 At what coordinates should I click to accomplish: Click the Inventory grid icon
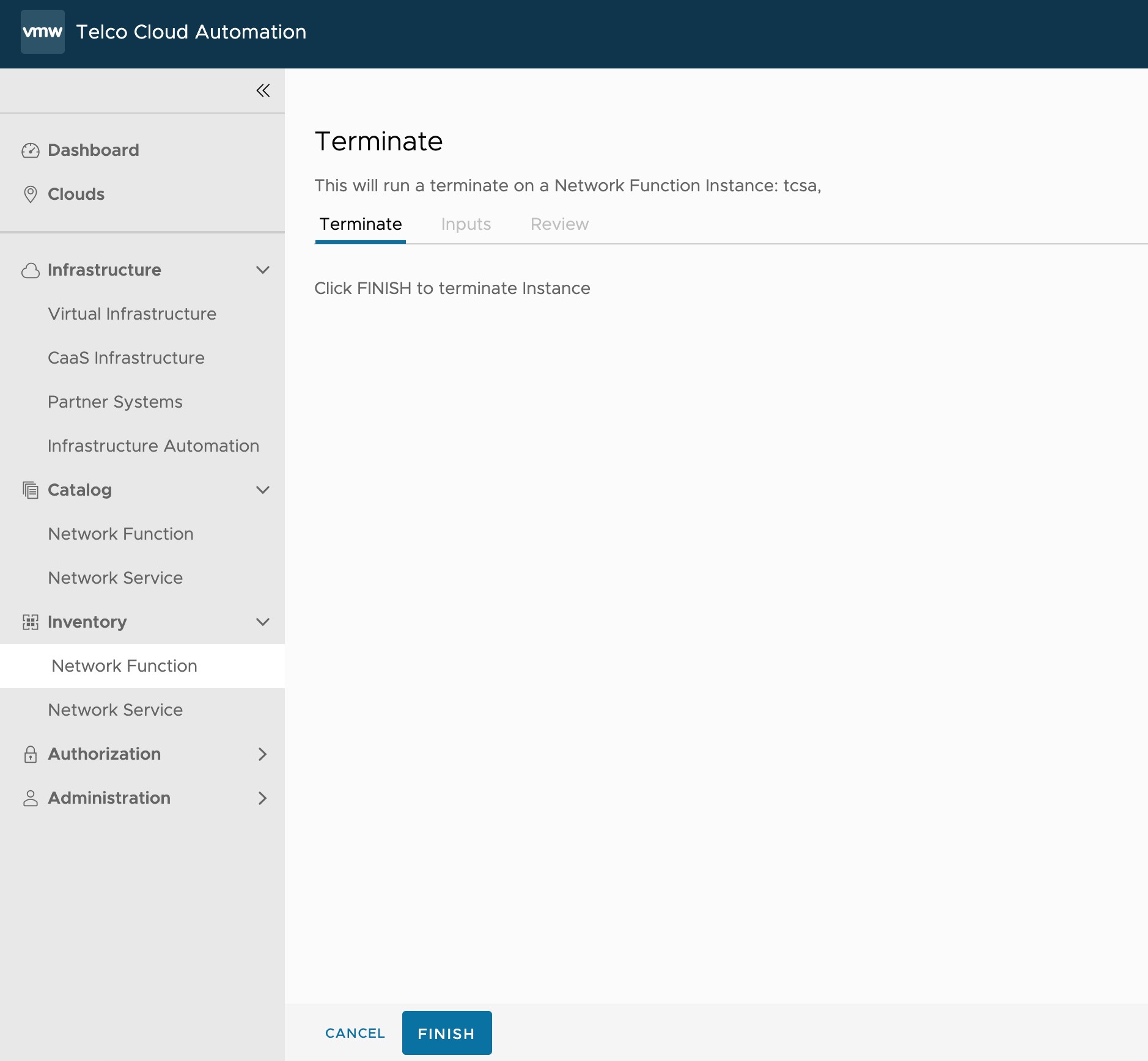pos(31,622)
